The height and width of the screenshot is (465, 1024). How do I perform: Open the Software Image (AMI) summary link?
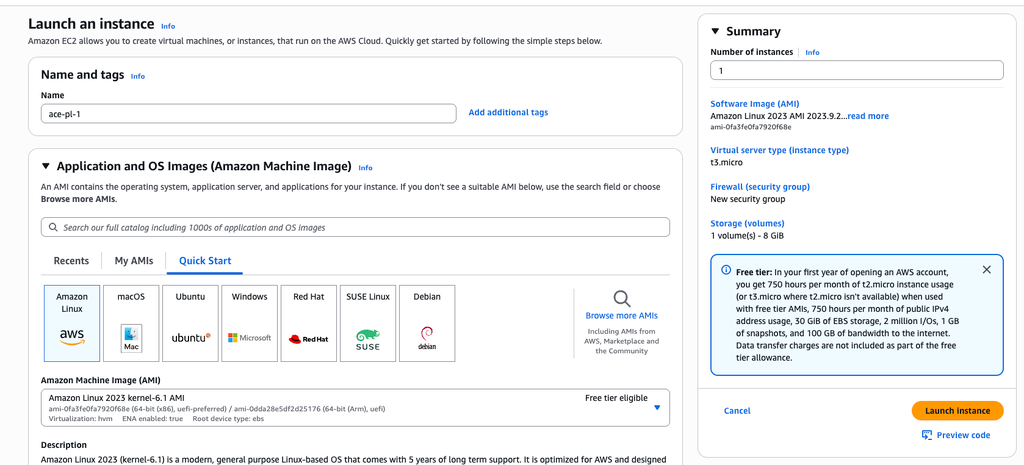(754, 104)
